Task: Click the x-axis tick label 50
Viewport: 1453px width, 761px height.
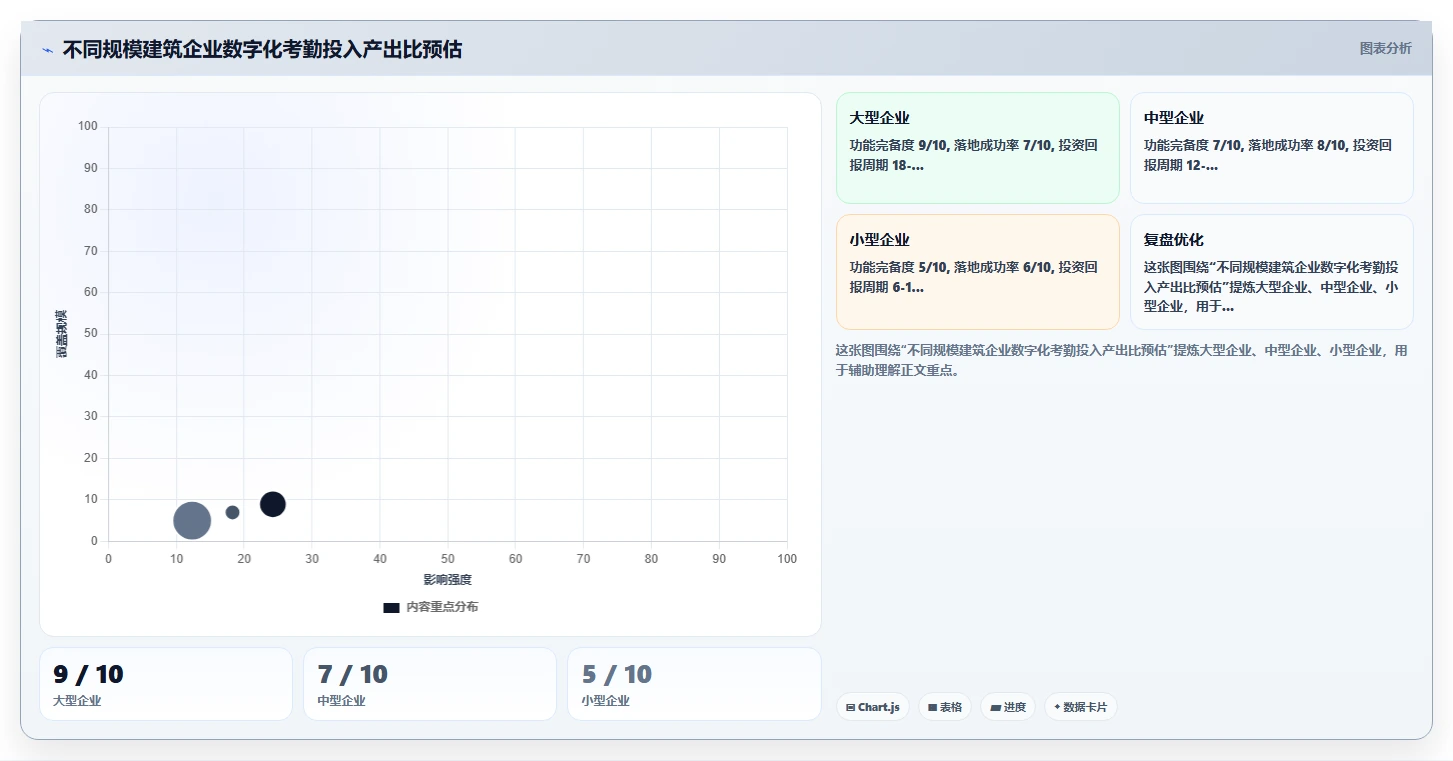Action: pos(447,559)
